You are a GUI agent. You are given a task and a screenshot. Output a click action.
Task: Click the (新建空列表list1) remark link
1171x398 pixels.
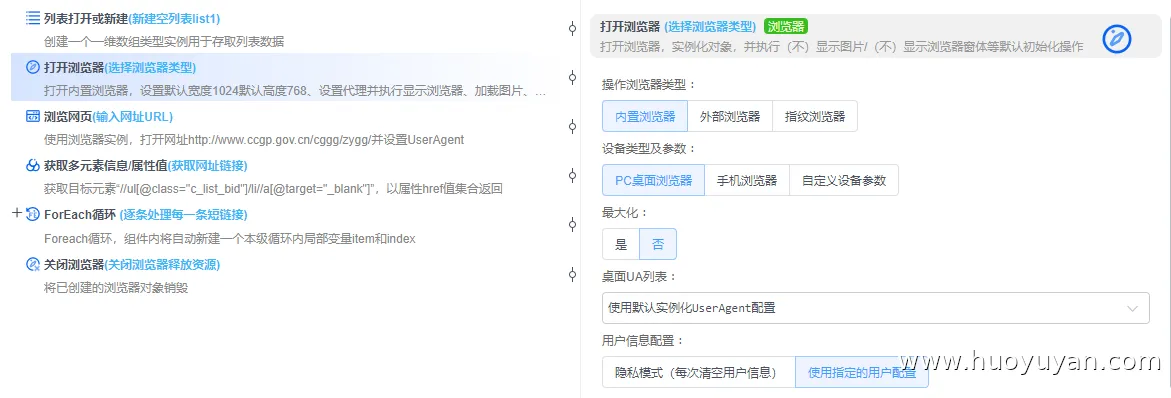(x=174, y=18)
